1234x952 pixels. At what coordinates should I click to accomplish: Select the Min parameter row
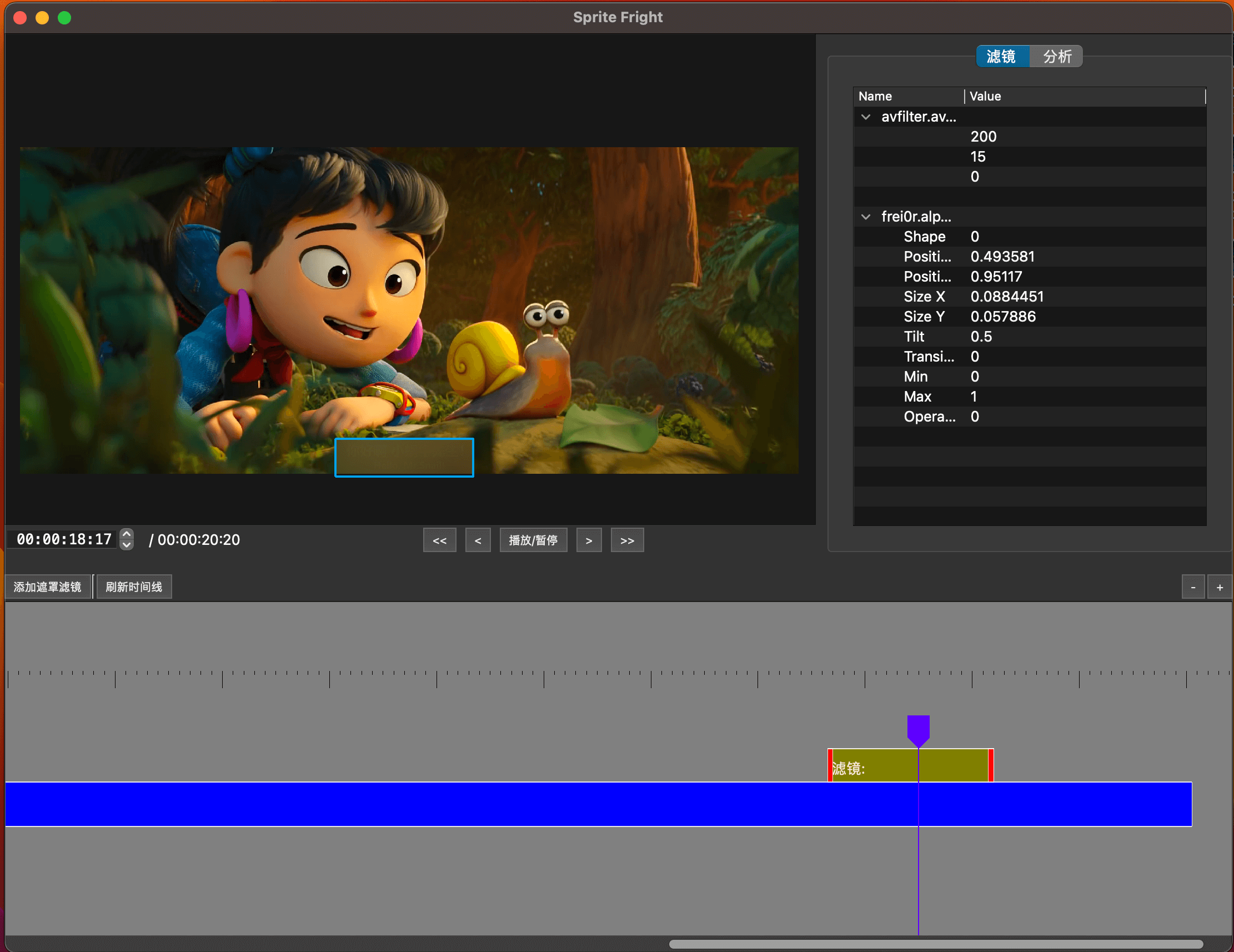click(1030, 377)
